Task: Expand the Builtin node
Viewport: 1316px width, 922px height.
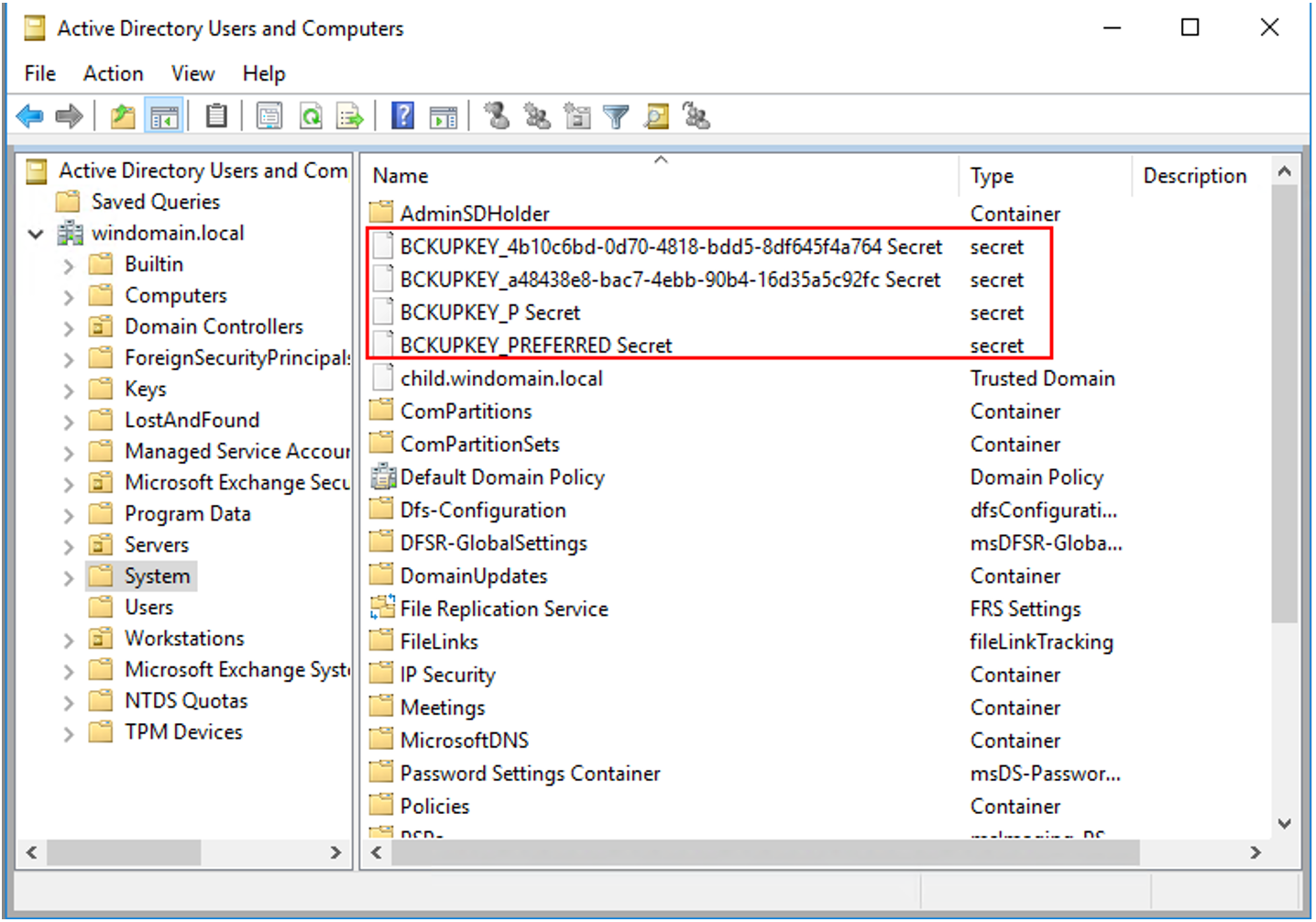Action: (69, 266)
